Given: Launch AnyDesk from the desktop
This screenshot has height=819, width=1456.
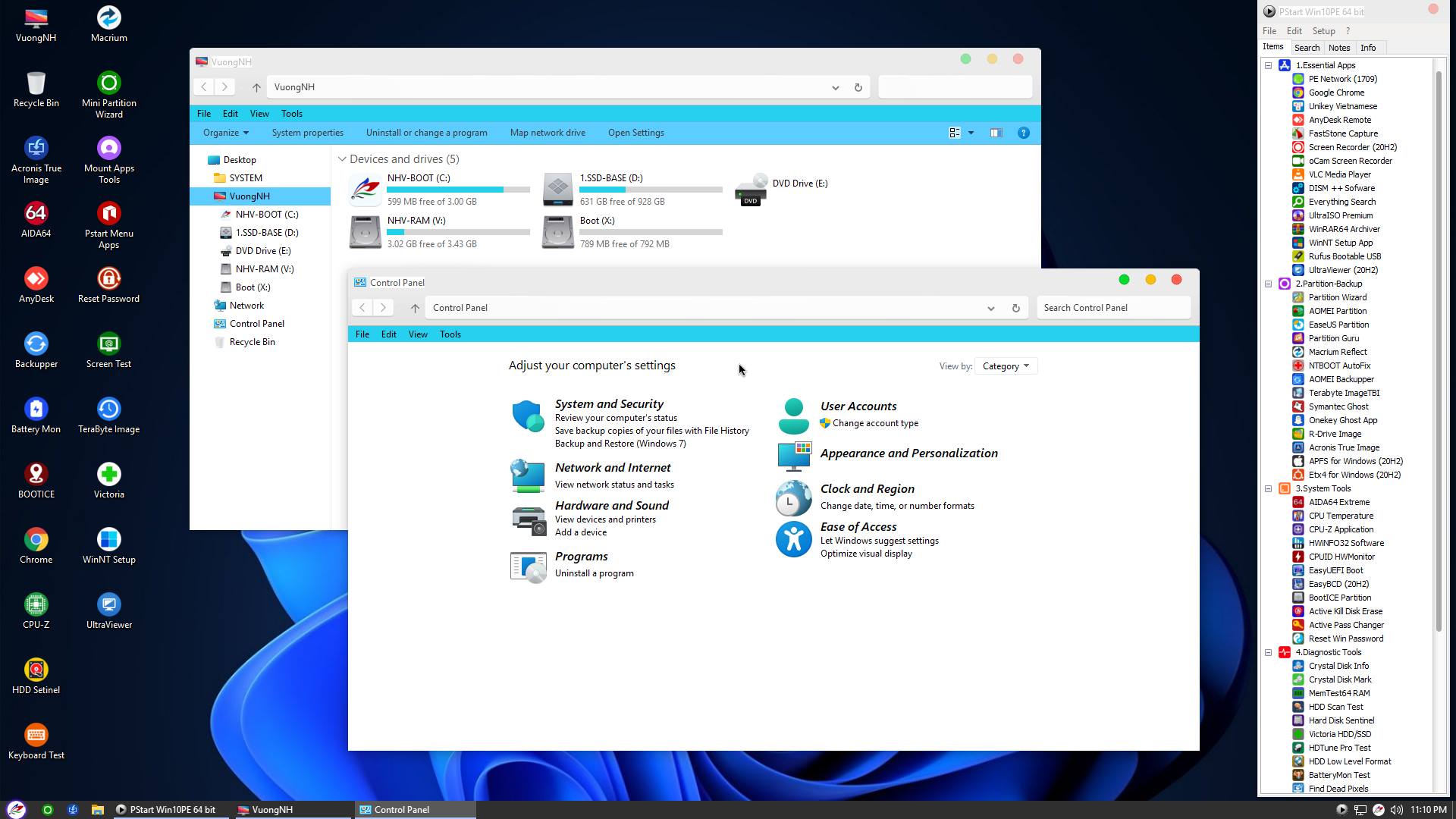Looking at the screenshot, I should click(36, 285).
